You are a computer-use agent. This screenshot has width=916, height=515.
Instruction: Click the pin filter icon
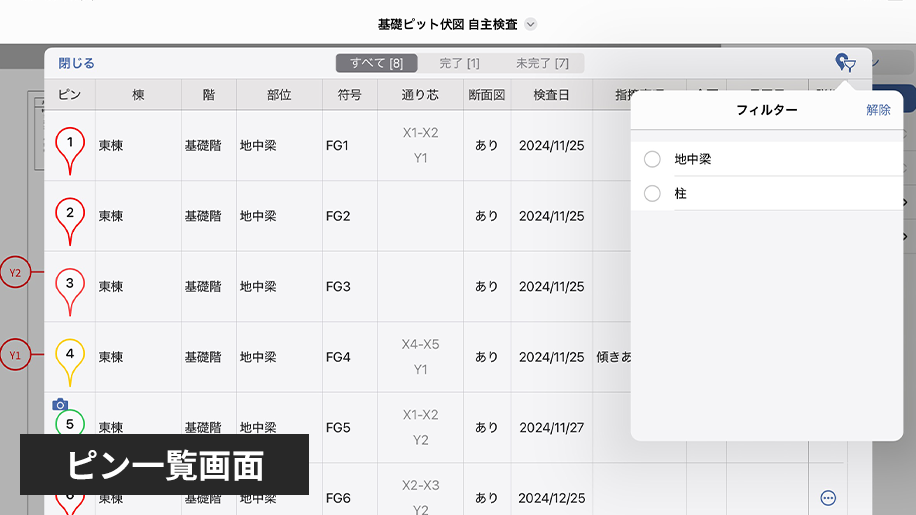click(846, 63)
